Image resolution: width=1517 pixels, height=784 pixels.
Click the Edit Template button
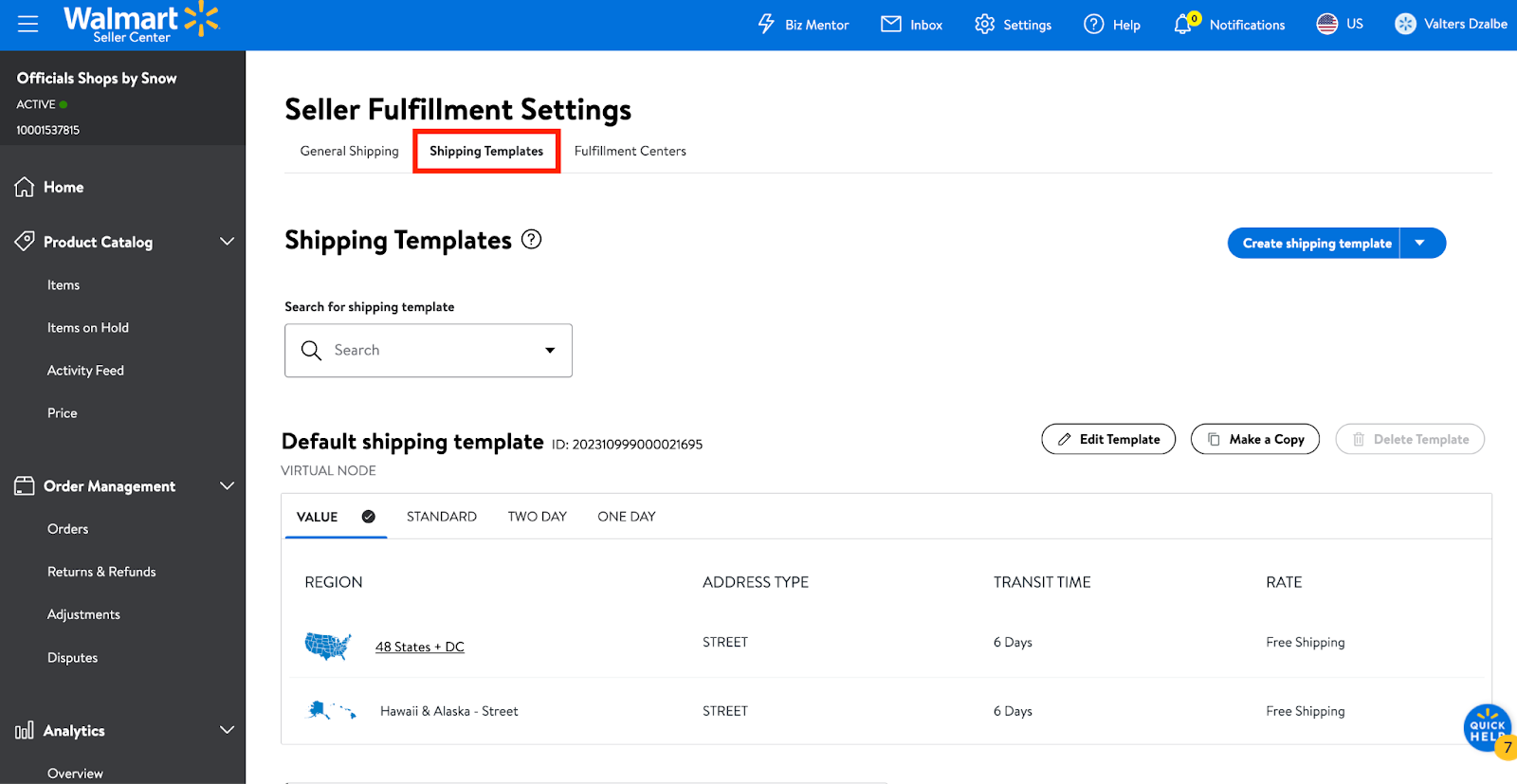1108,439
